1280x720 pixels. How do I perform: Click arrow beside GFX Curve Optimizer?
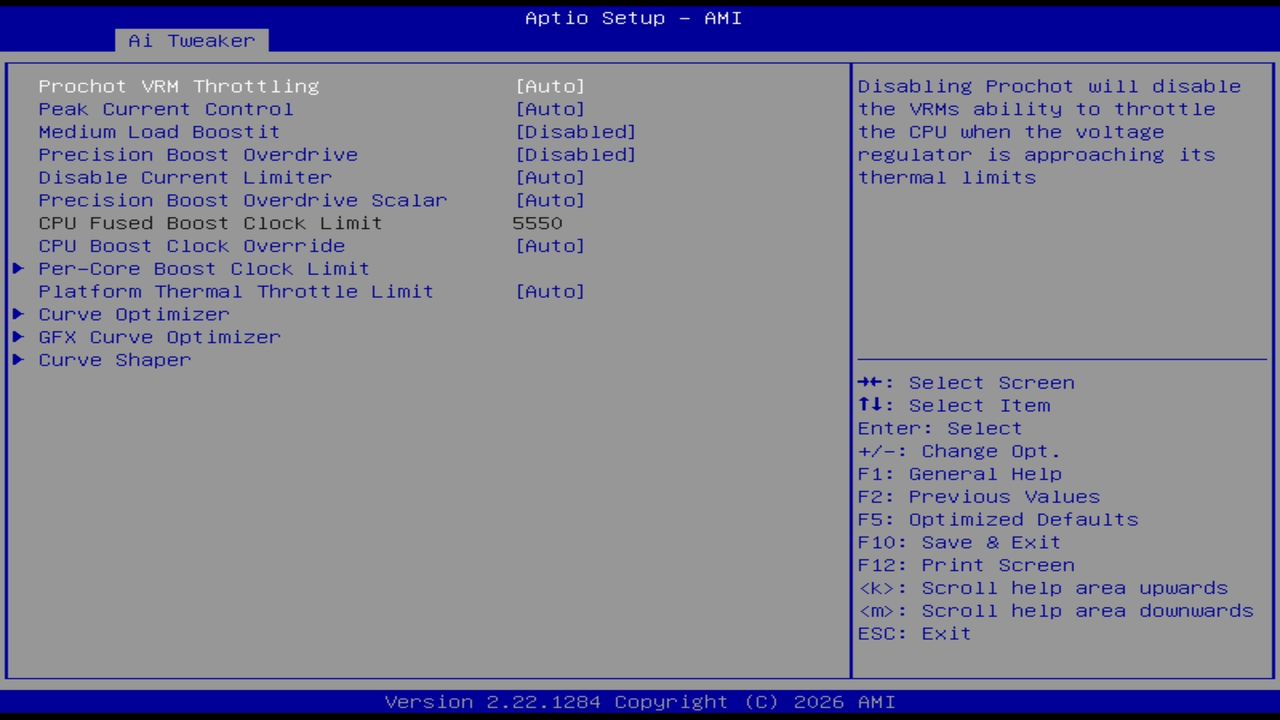click(x=18, y=337)
